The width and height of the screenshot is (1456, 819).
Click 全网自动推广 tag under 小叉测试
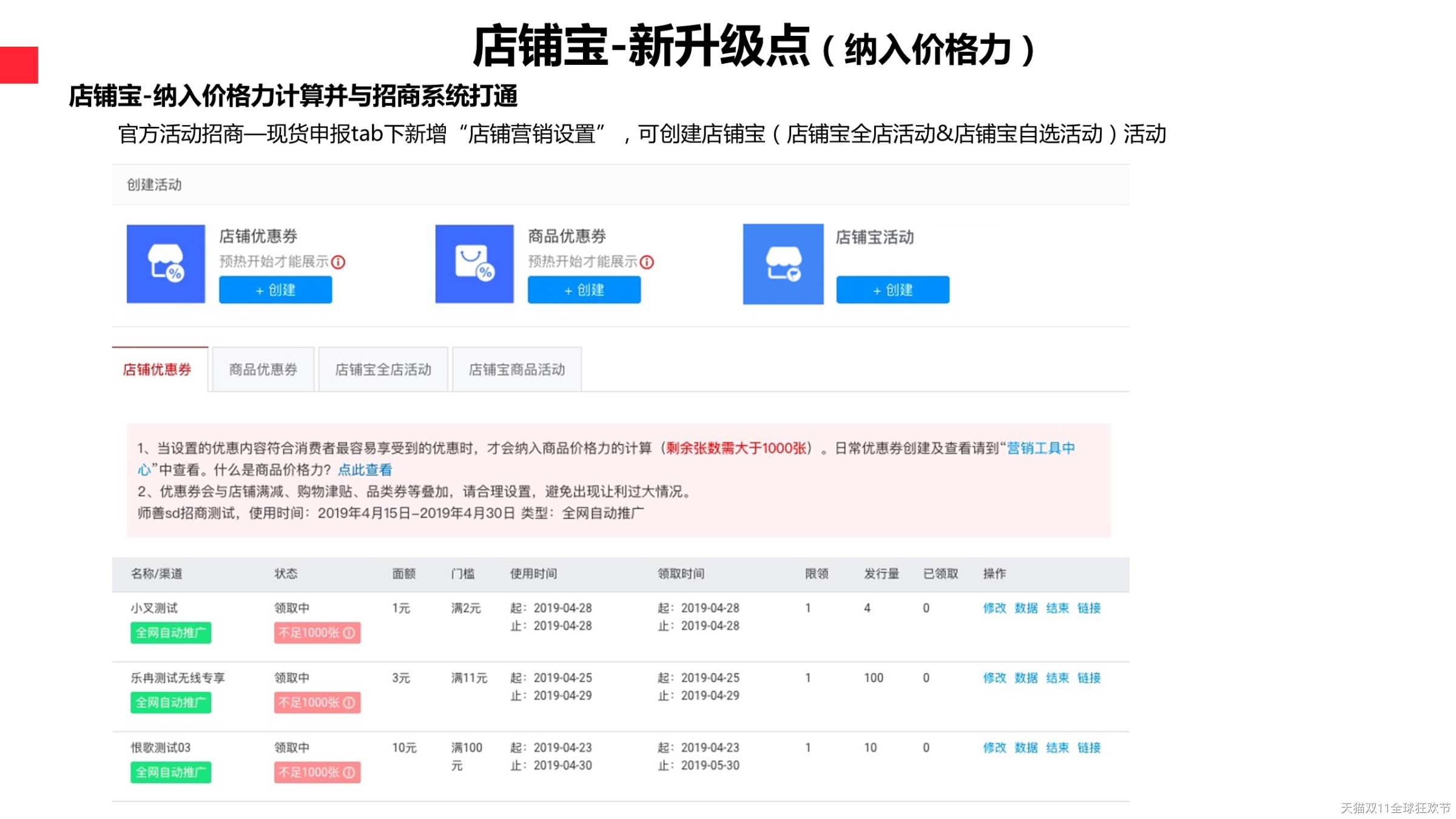coord(170,633)
